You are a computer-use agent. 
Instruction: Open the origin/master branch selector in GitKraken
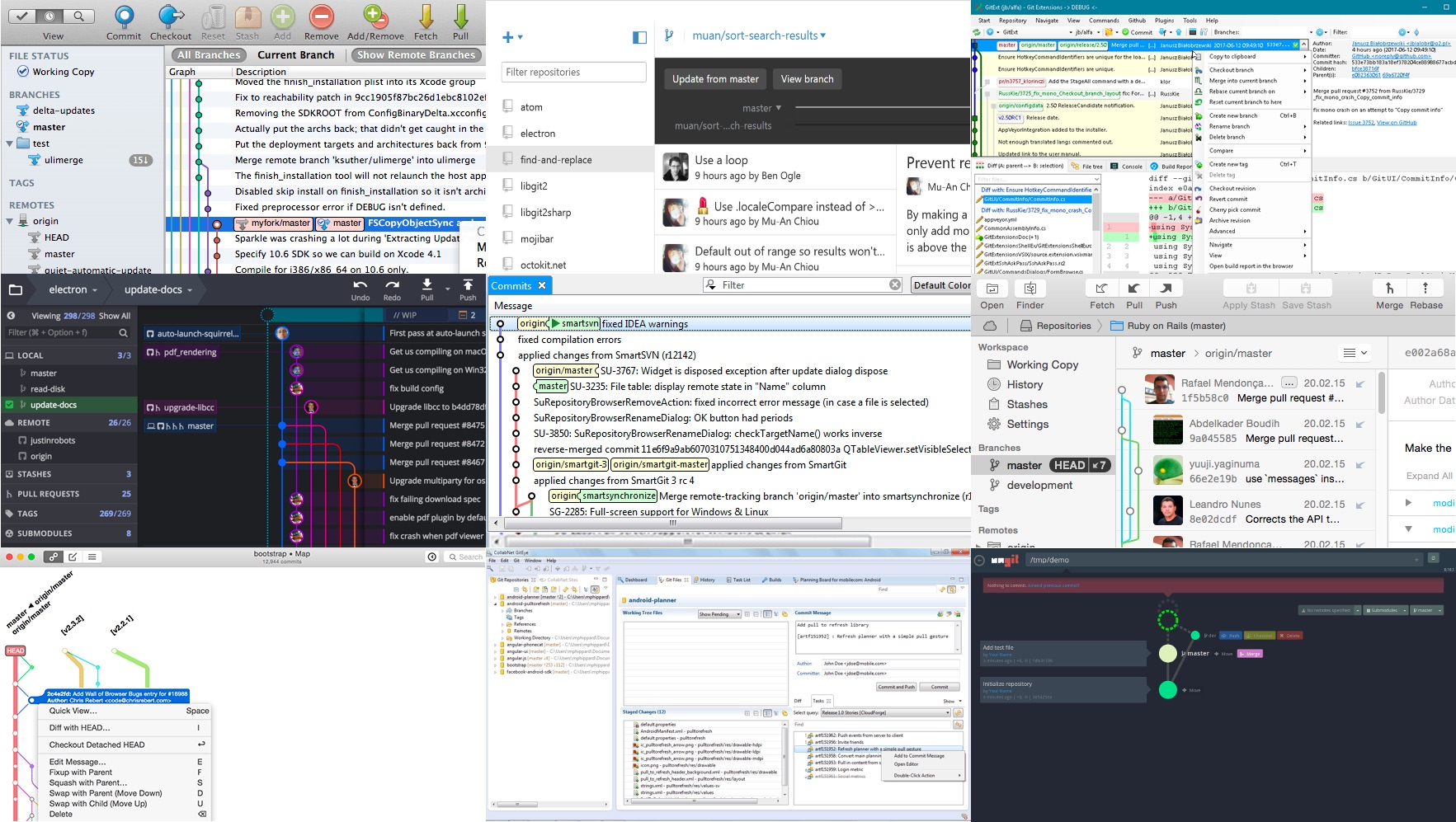(1237, 353)
